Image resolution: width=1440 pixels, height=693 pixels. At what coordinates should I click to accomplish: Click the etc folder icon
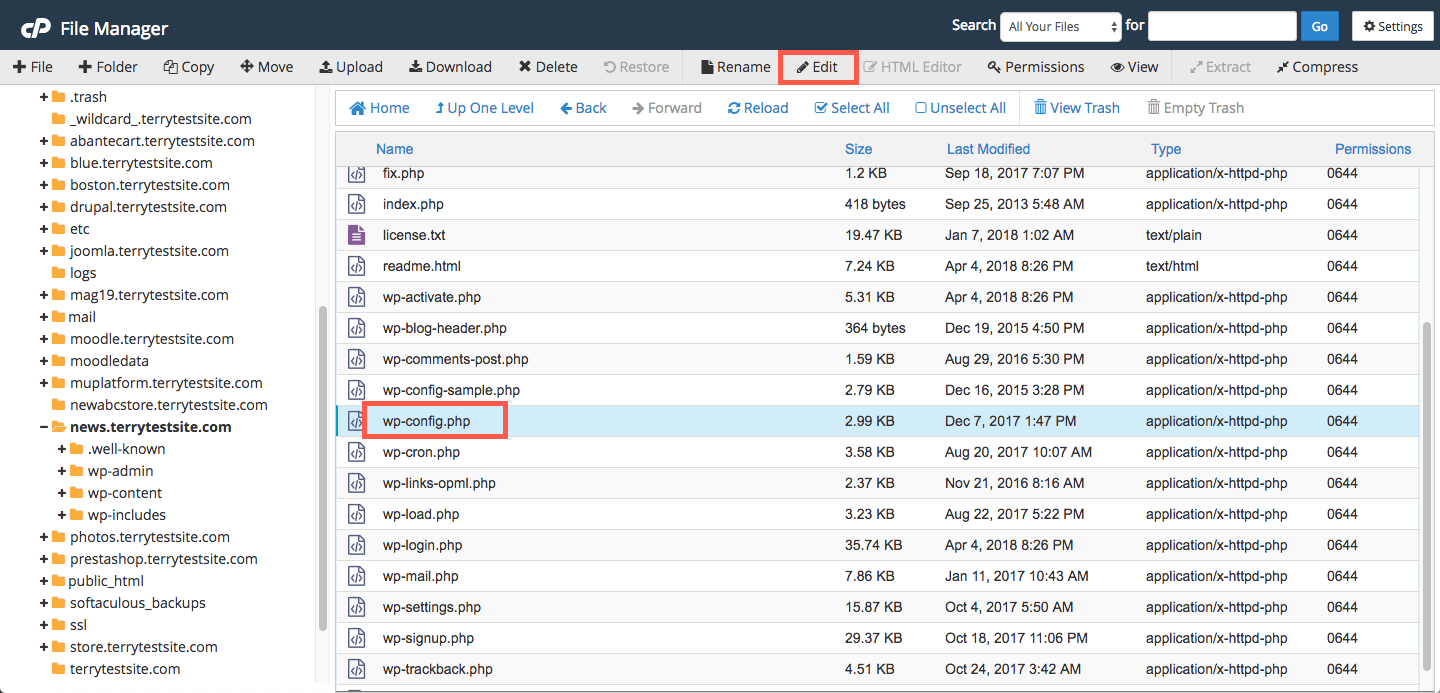coord(59,229)
